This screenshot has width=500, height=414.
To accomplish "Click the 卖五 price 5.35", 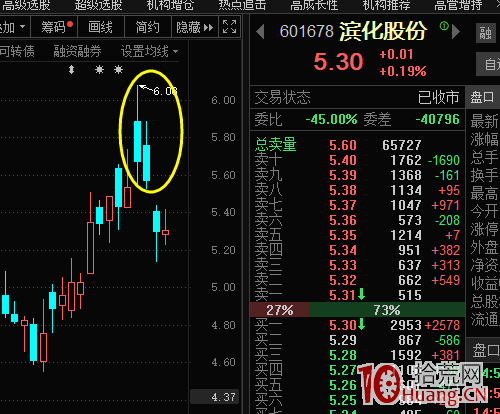I will tap(343, 235).
